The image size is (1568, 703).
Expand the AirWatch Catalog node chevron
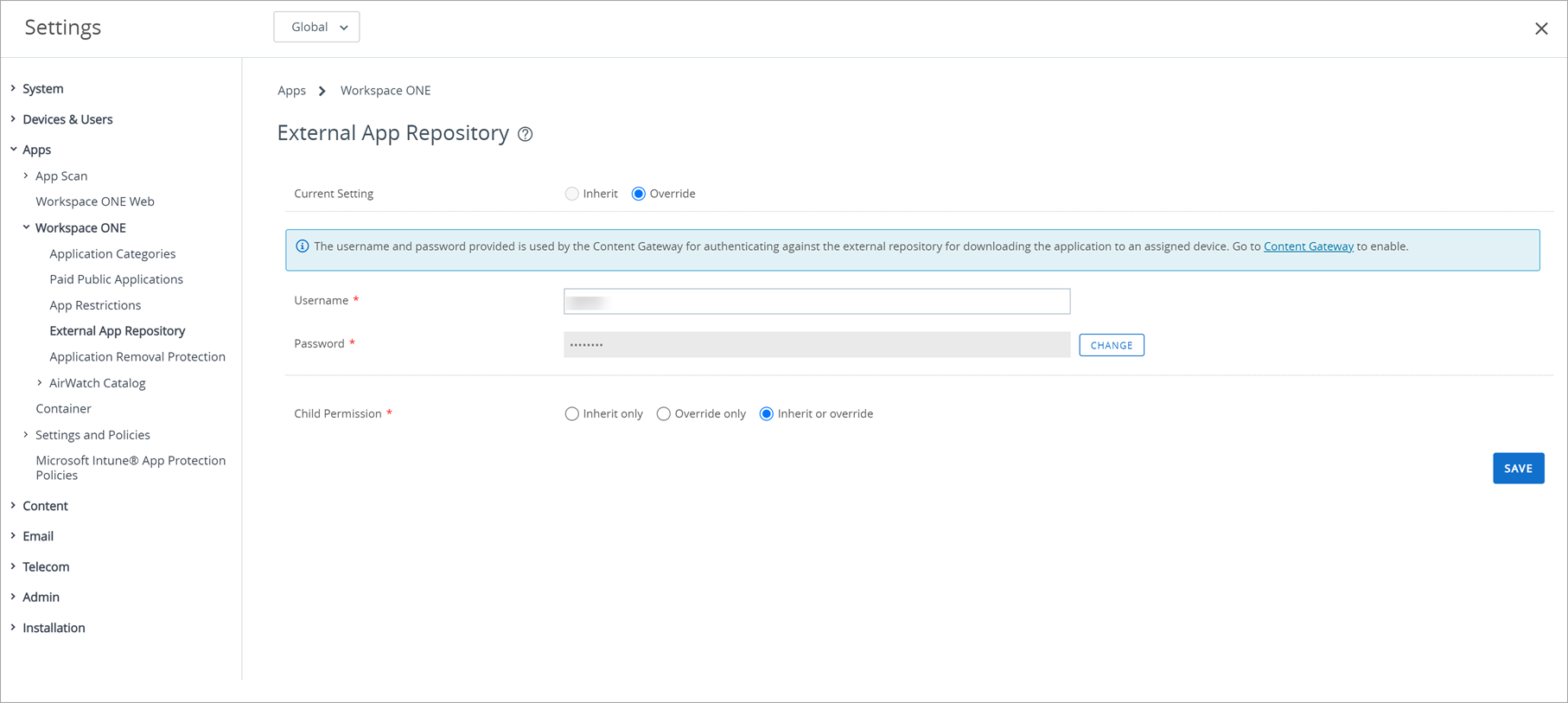click(40, 382)
